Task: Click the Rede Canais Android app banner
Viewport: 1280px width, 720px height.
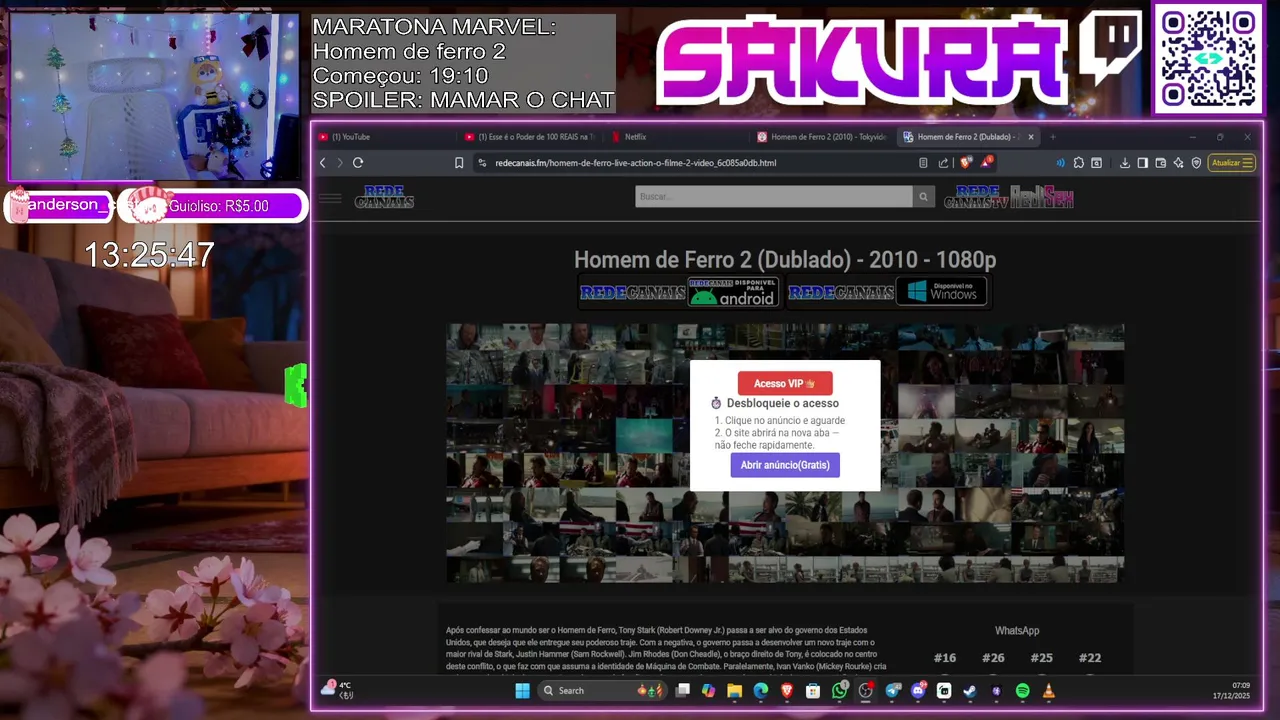Action: (x=679, y=292)
